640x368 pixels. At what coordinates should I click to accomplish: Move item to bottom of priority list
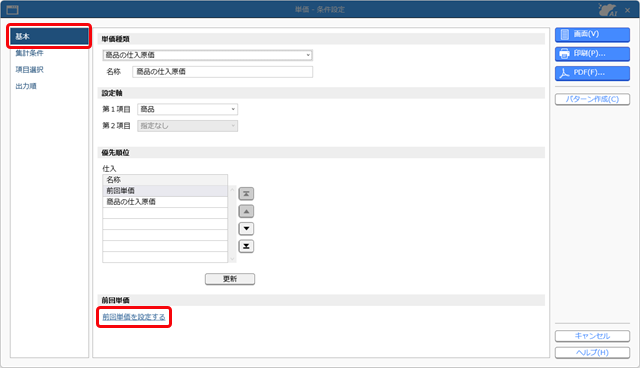246,246
